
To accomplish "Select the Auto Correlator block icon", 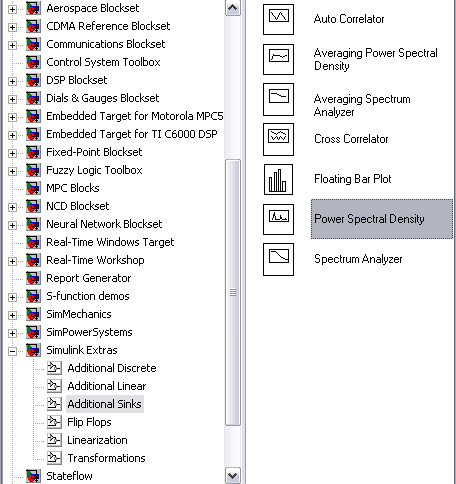I will (278, 19).
